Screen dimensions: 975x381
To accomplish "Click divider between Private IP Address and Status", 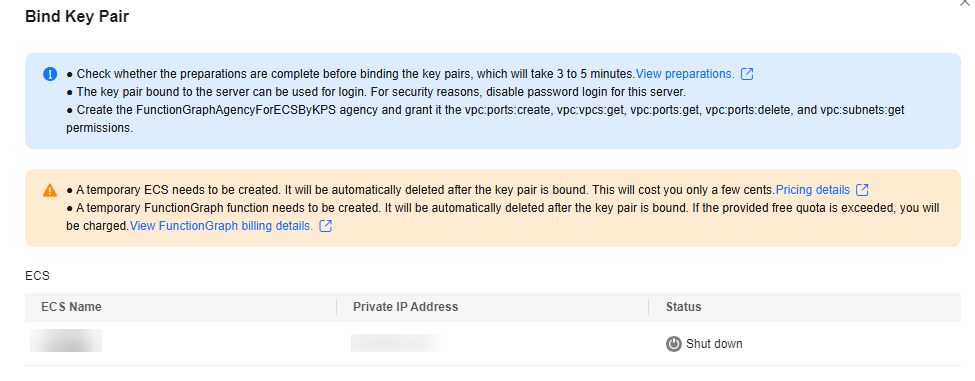I will [649, 307].
